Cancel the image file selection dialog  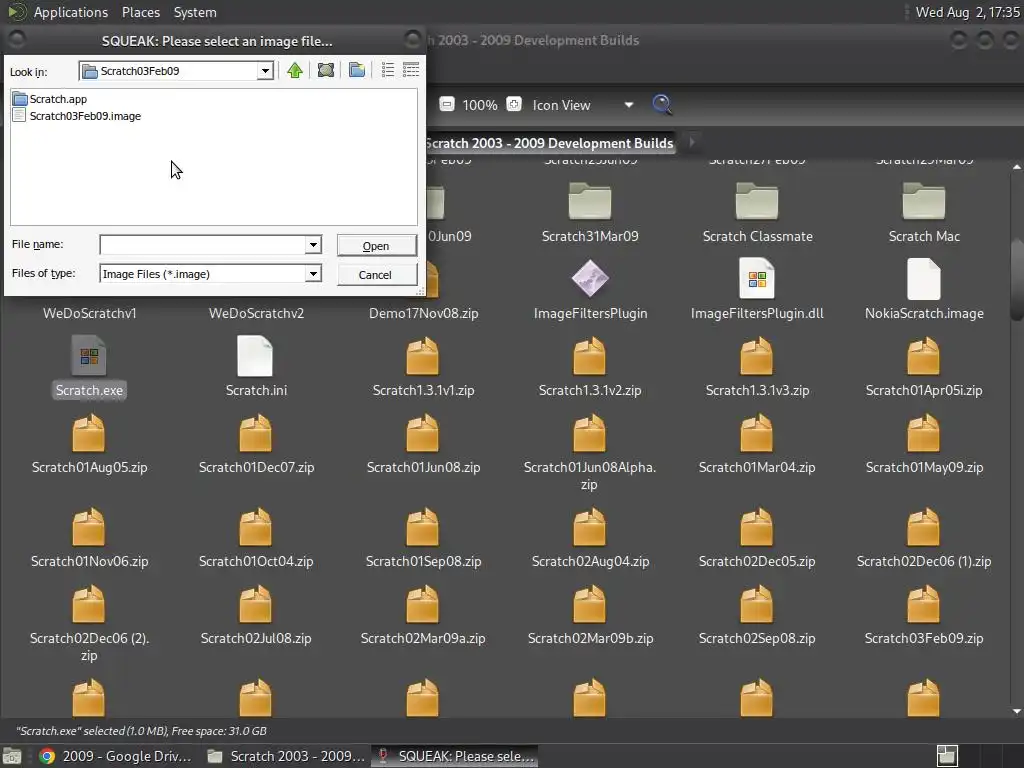click(376, 275)
